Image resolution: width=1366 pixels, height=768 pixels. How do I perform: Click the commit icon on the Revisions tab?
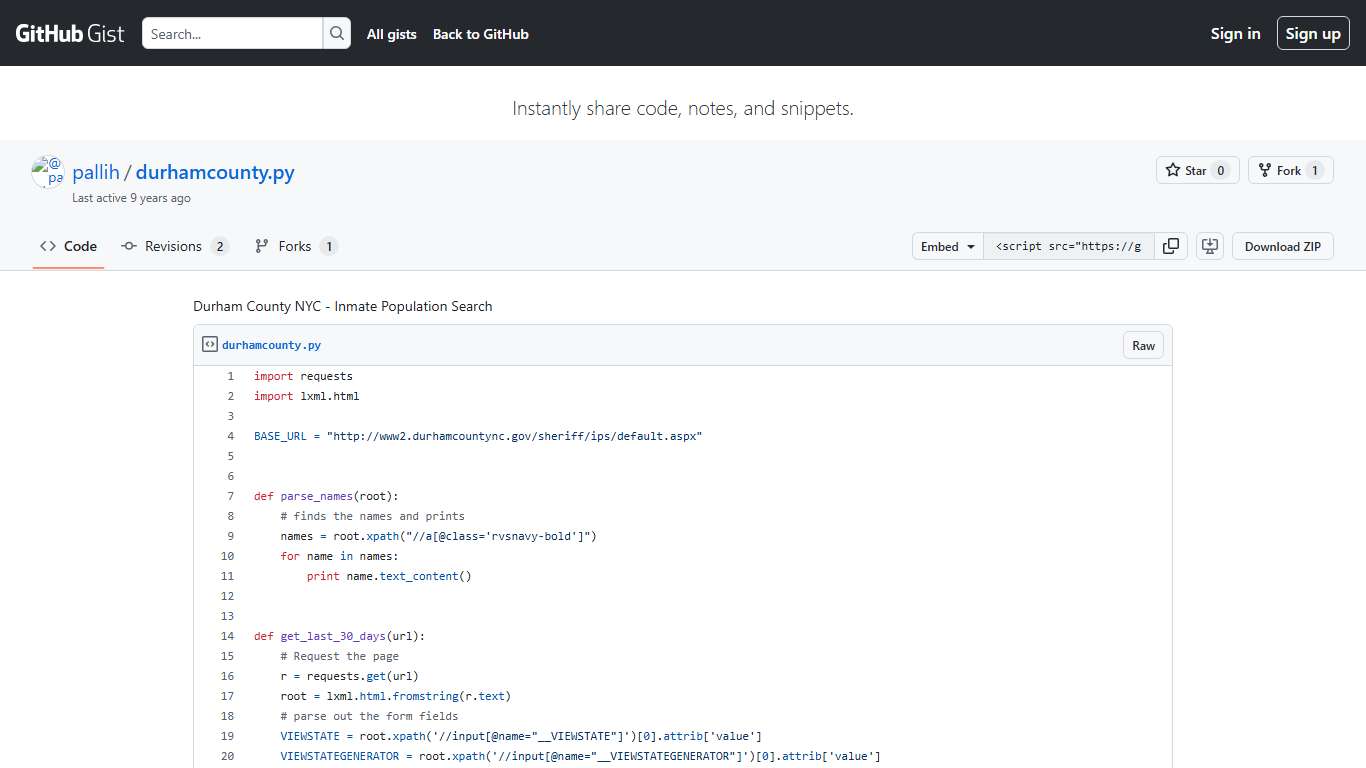[x=130, y=246]
